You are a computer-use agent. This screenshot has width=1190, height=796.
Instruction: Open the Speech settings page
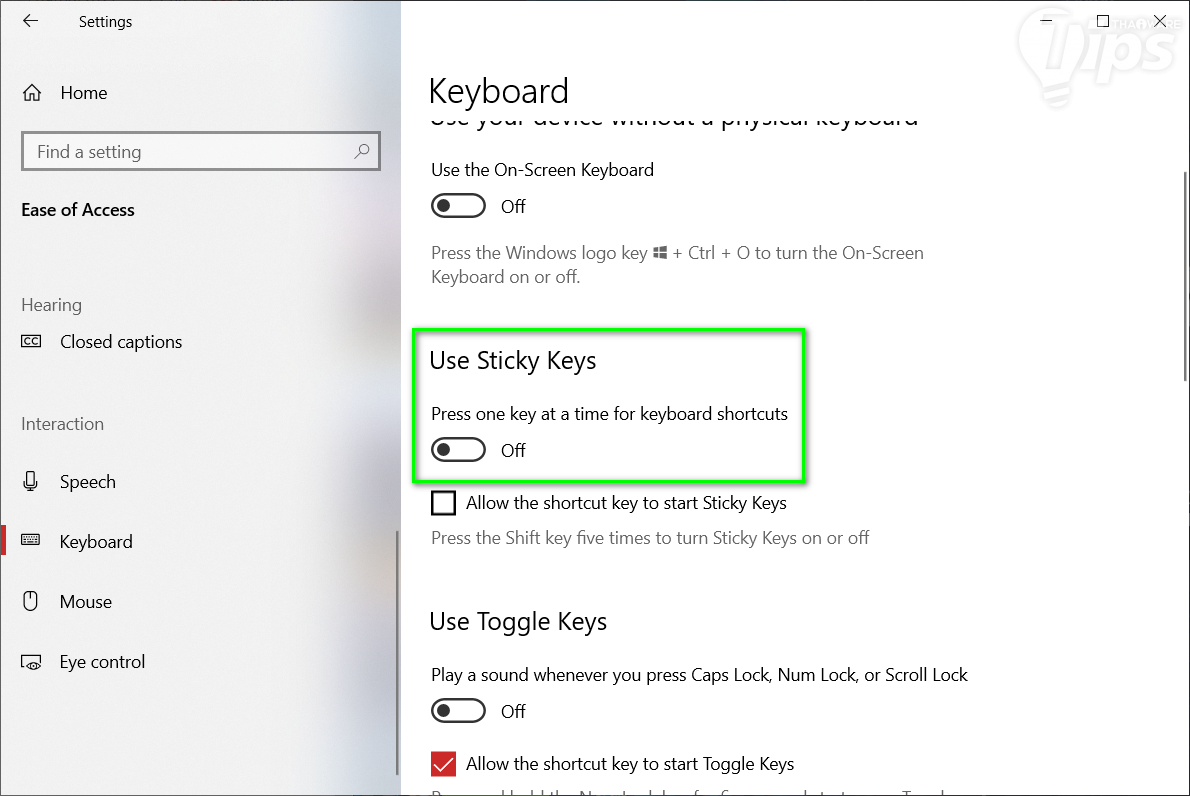tap(88, 482)
